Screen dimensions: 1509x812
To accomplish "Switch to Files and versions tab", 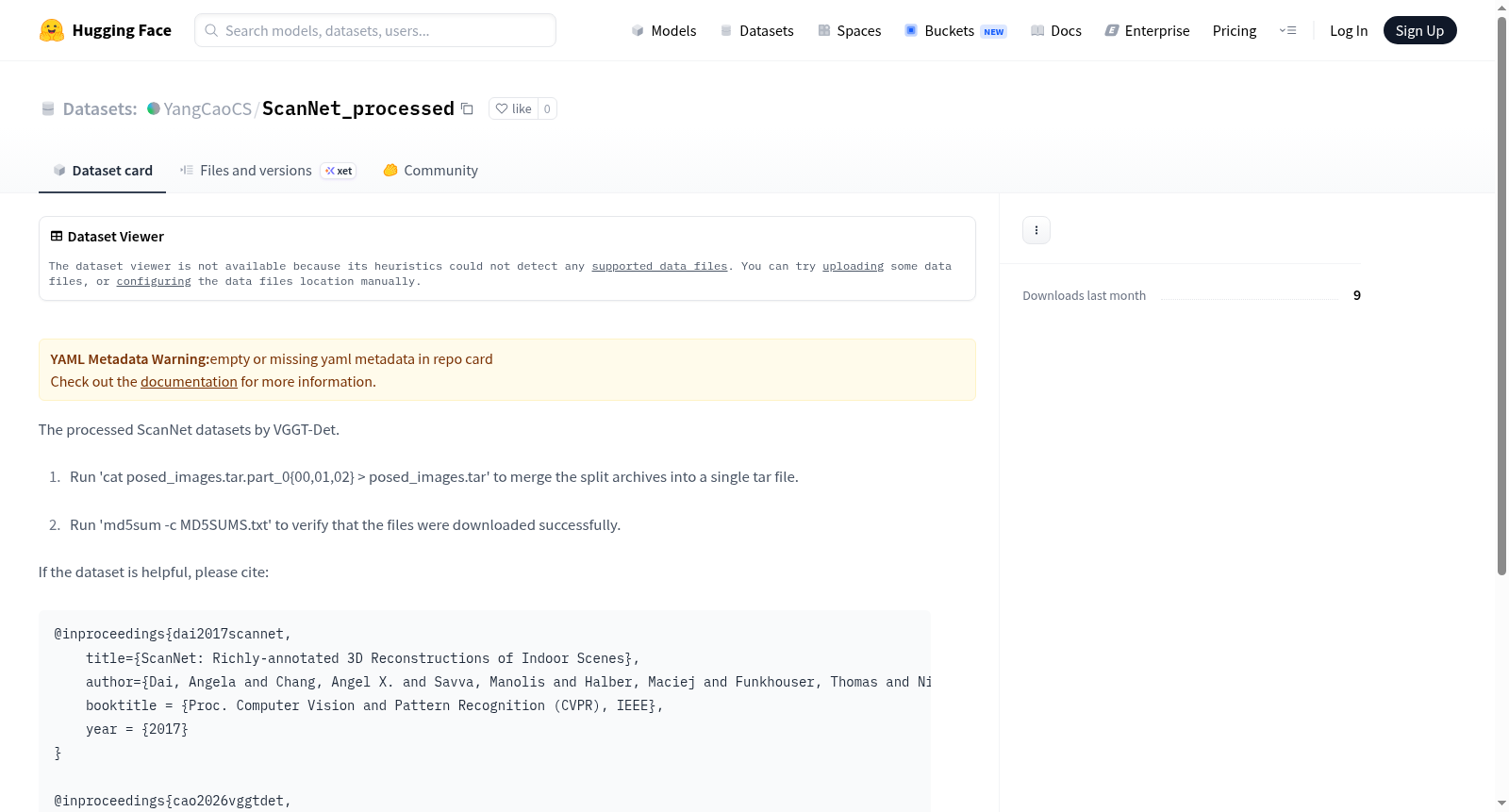I will coord(268,171).
